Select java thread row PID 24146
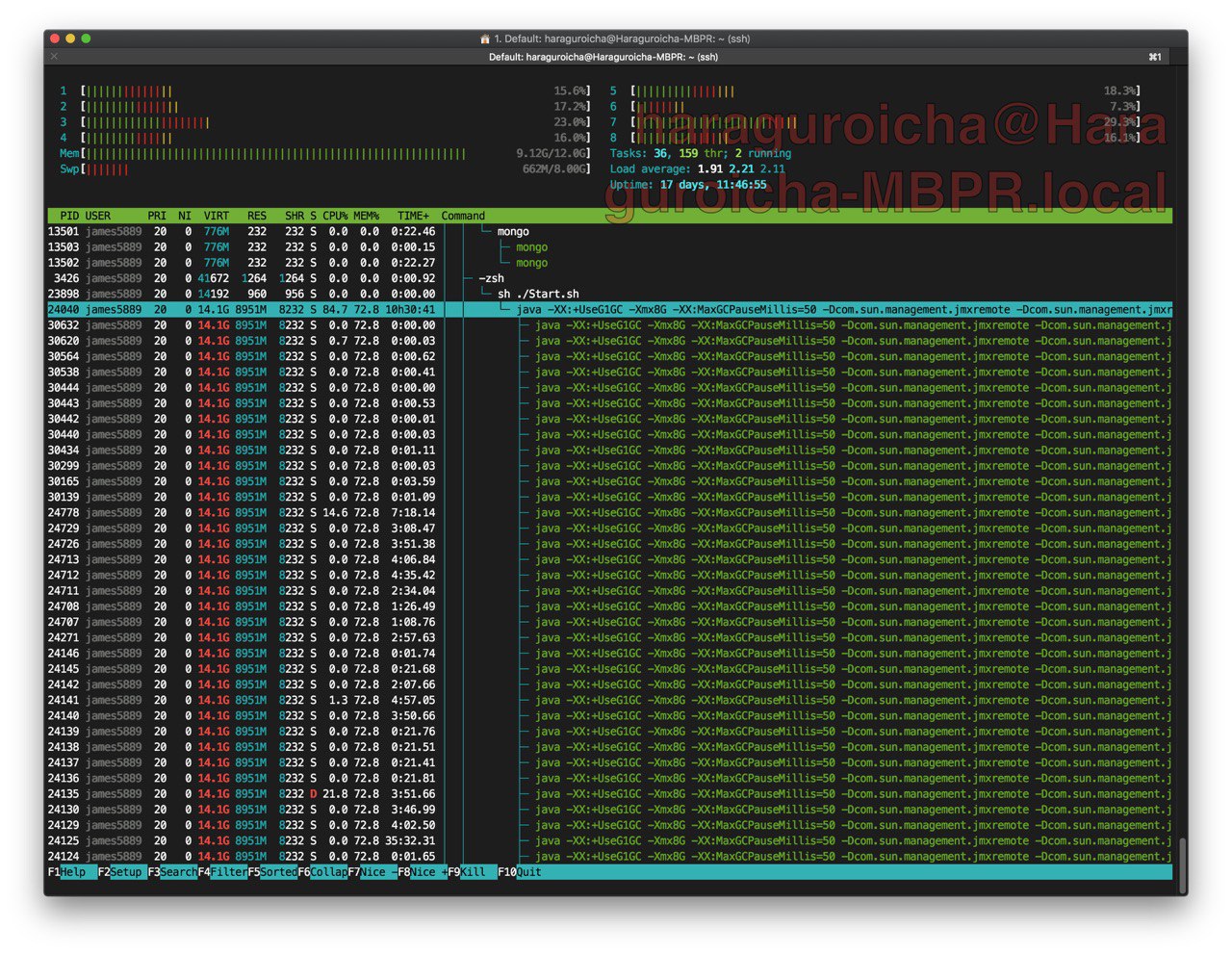The image size is (1232, 954). 609,654
